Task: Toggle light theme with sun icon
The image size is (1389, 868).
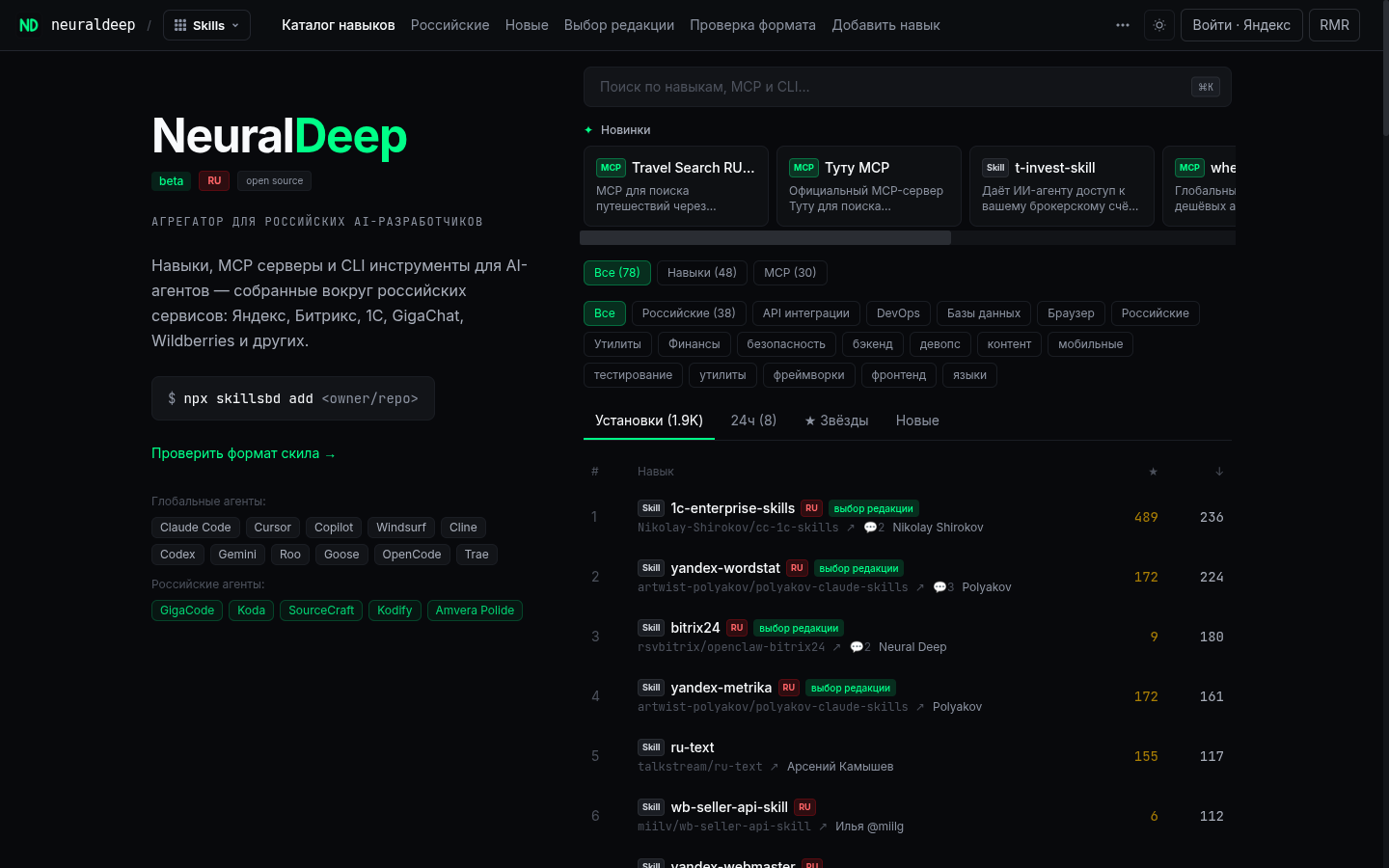Action: pos(1159,25)
